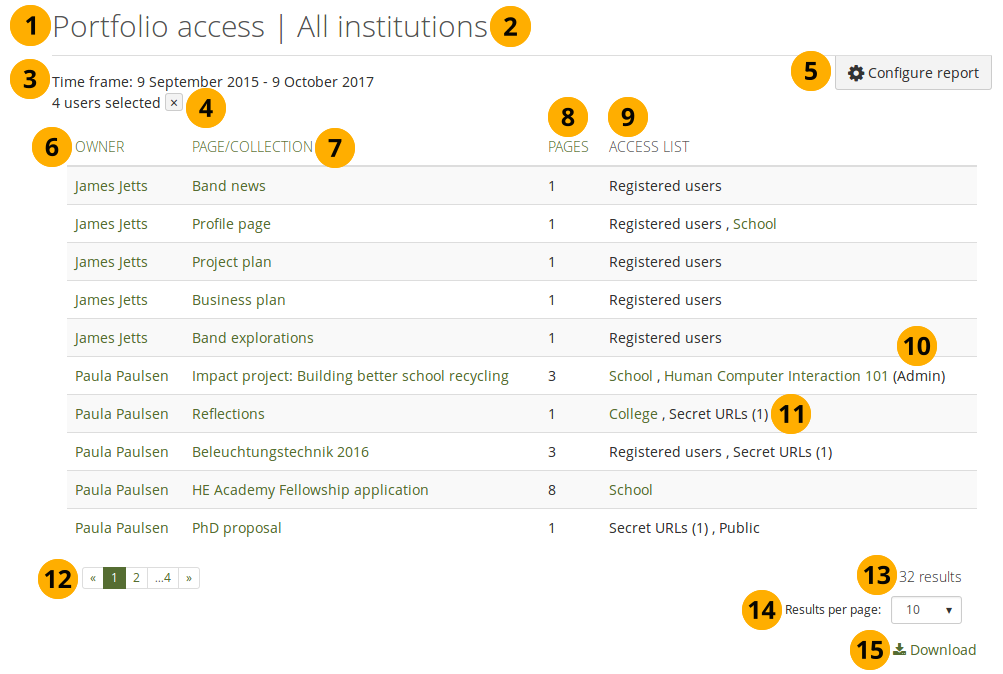1003x674 pixels.
Task: Open HE Academy Fellowship application collection
Action: click(x=310, y=490)
